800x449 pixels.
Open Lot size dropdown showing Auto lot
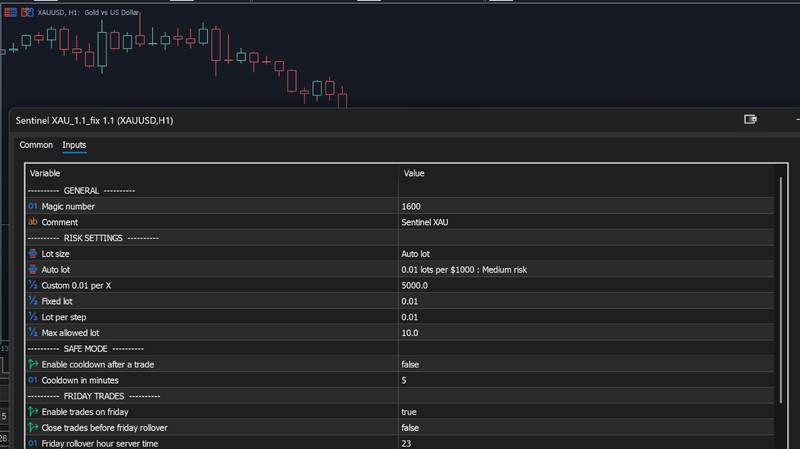pyautogui.click(x=586, y=254)
